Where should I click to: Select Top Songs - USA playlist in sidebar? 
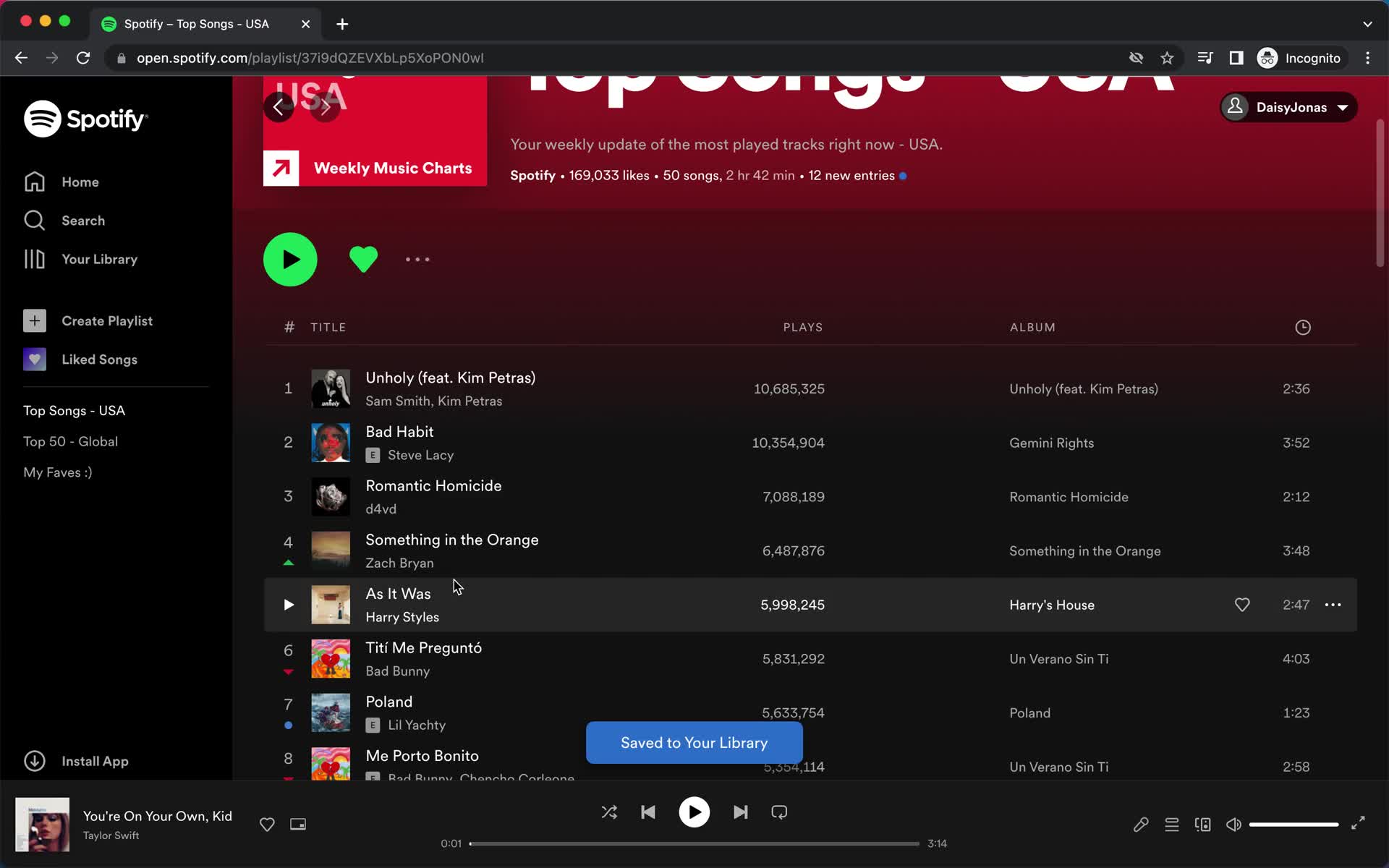click(x=74, y=410)
